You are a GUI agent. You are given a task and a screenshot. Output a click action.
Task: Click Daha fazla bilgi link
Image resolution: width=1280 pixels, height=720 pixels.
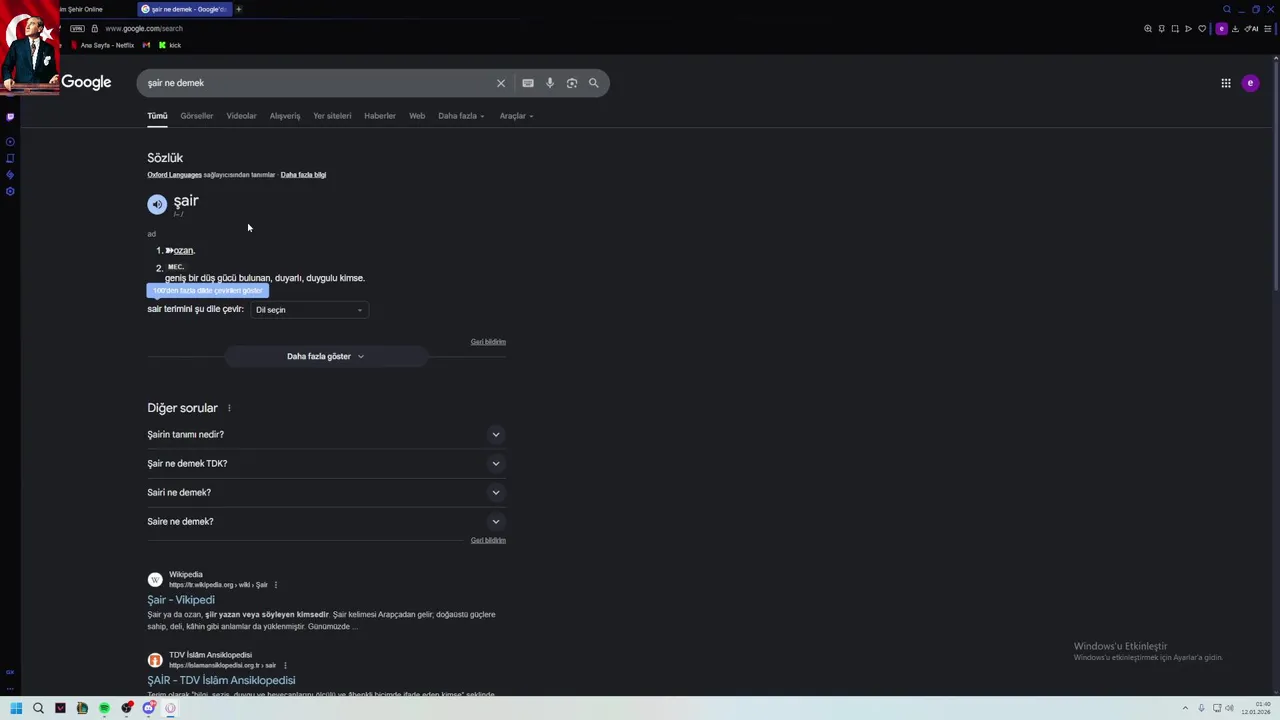point(303,175)
